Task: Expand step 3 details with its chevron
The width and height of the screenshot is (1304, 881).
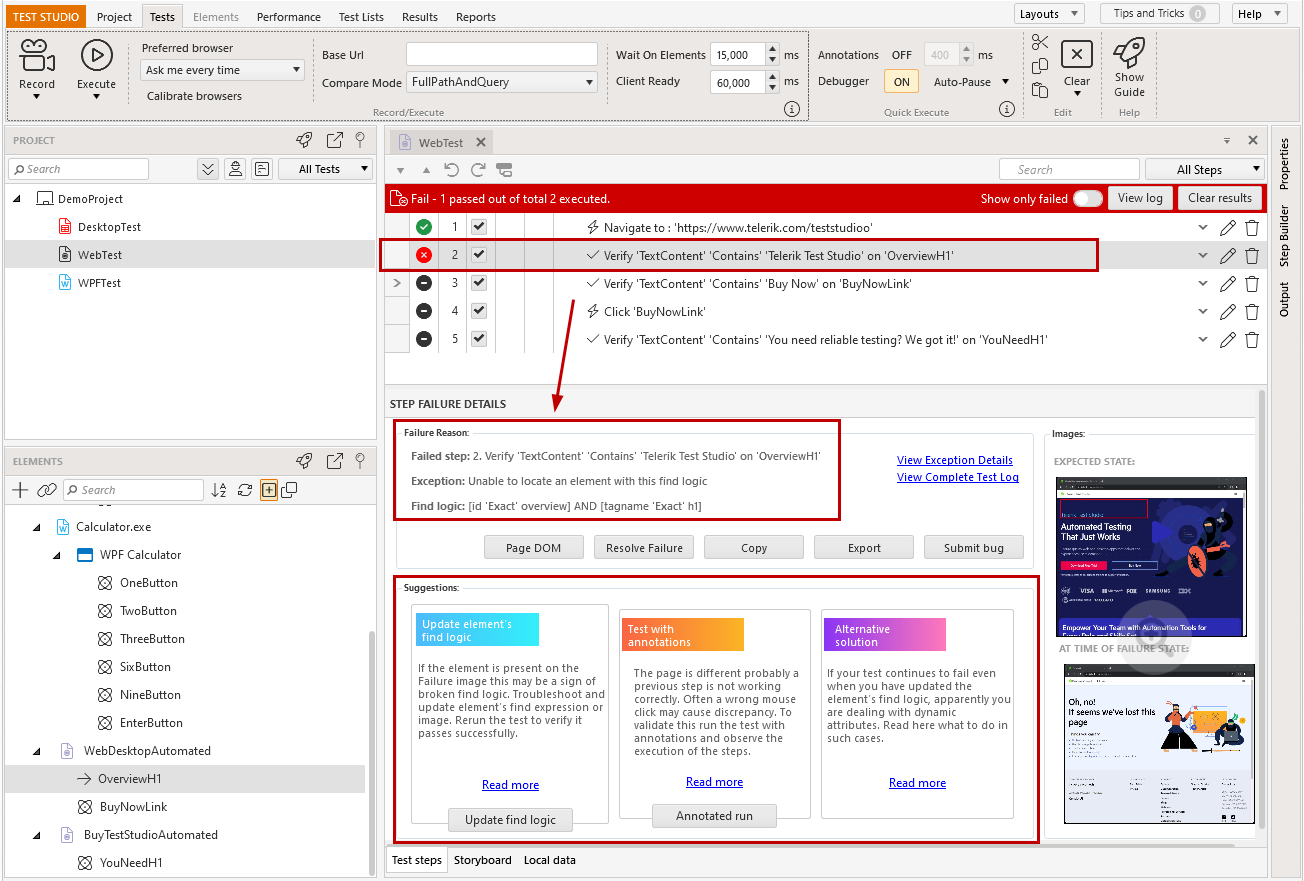Action: coord(1203,284)
